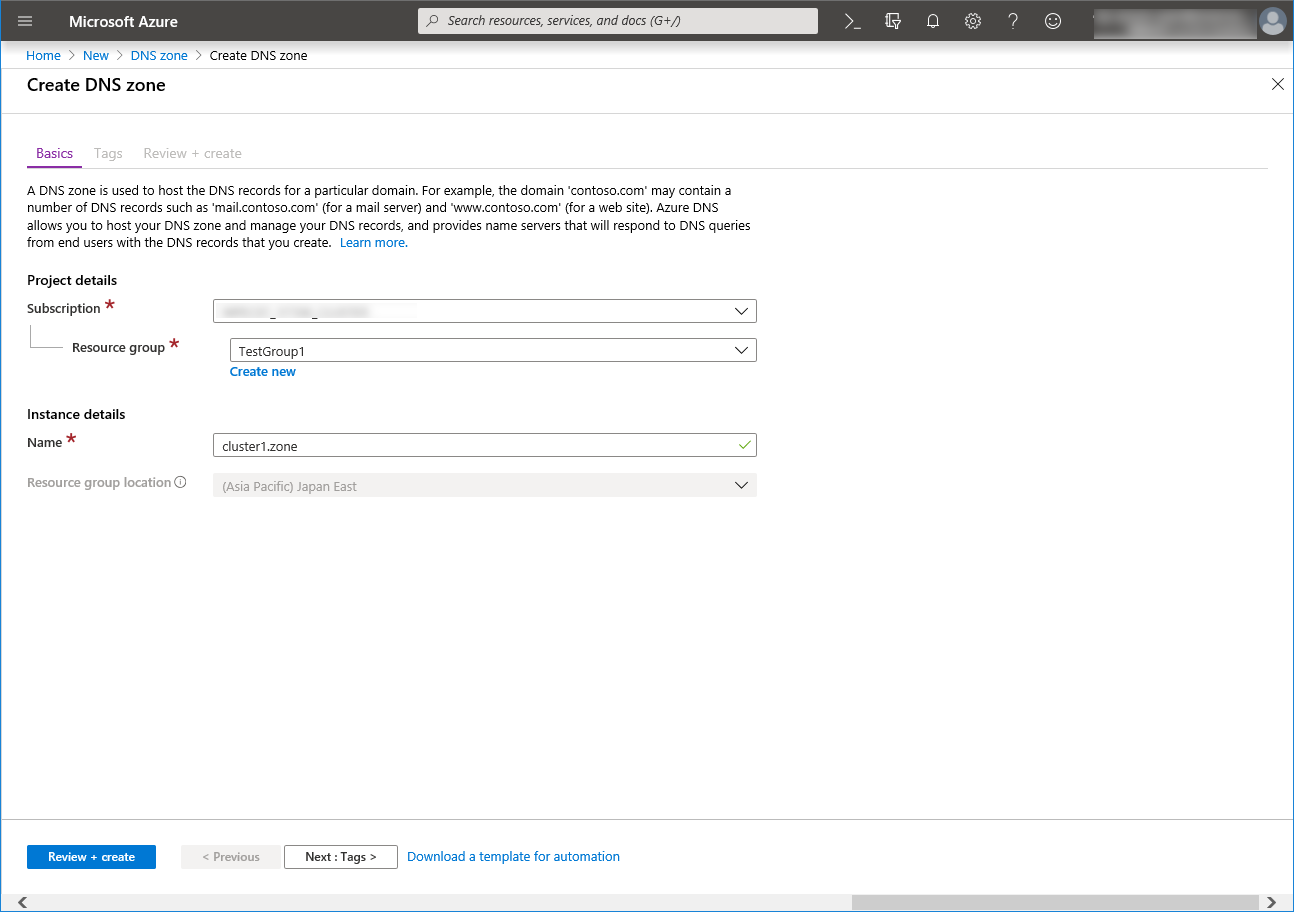Open your account avatar menu
The width and height of the screenshot is (1294, 912).
tap(1272, 21)
